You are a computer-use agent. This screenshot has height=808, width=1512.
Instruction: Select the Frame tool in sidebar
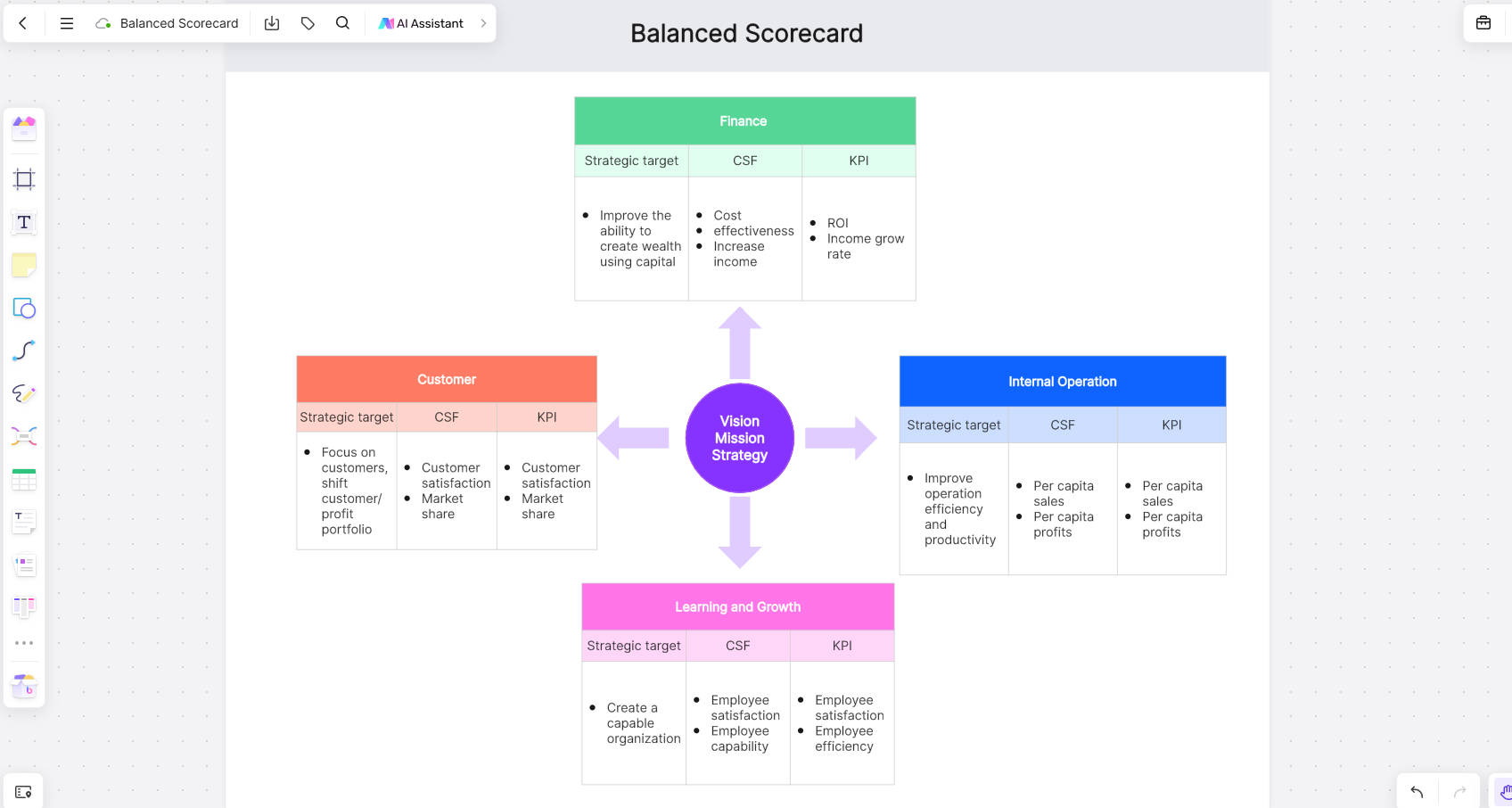pos(24,179)
